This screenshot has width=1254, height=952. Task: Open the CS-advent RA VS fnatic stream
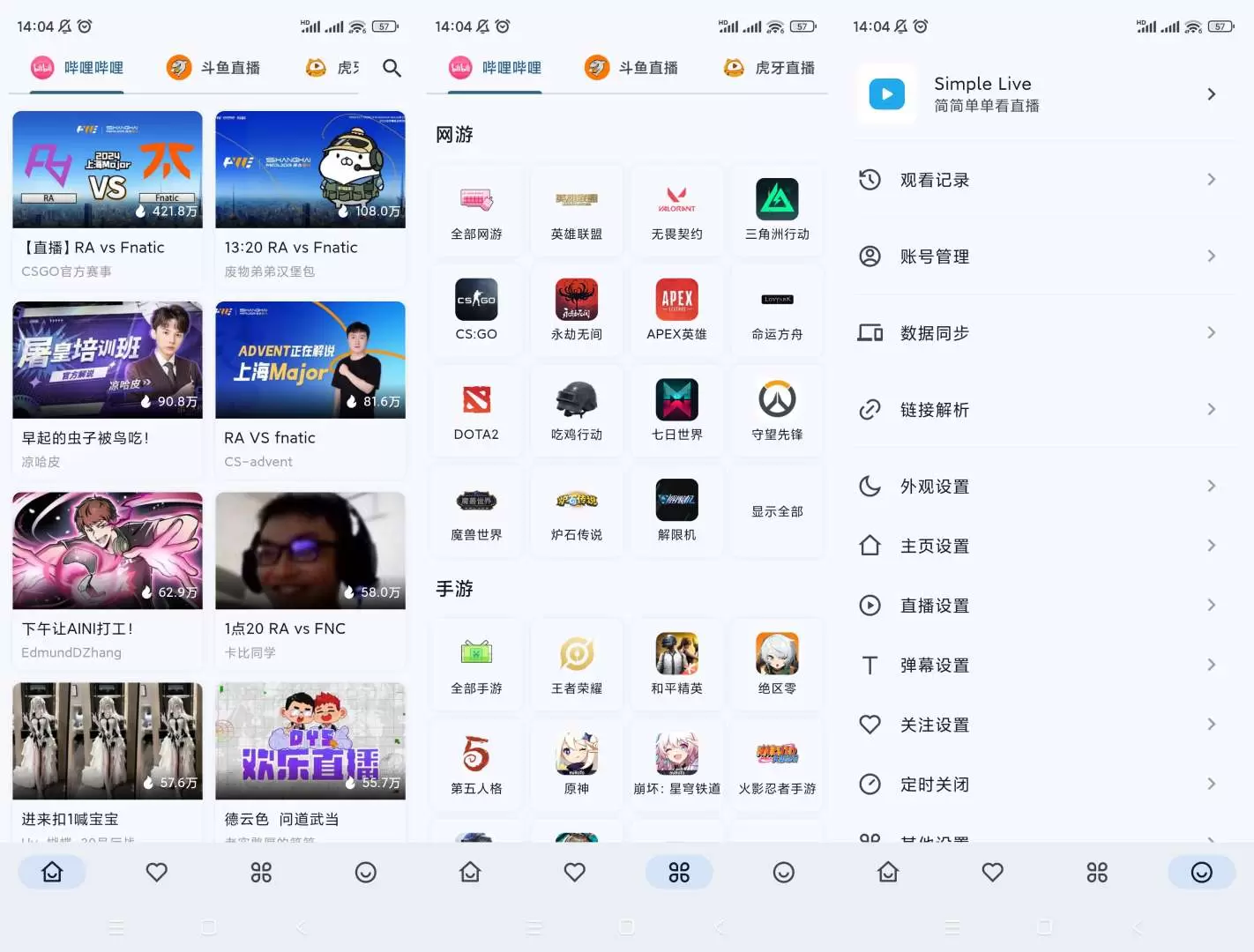coord(310,390)
